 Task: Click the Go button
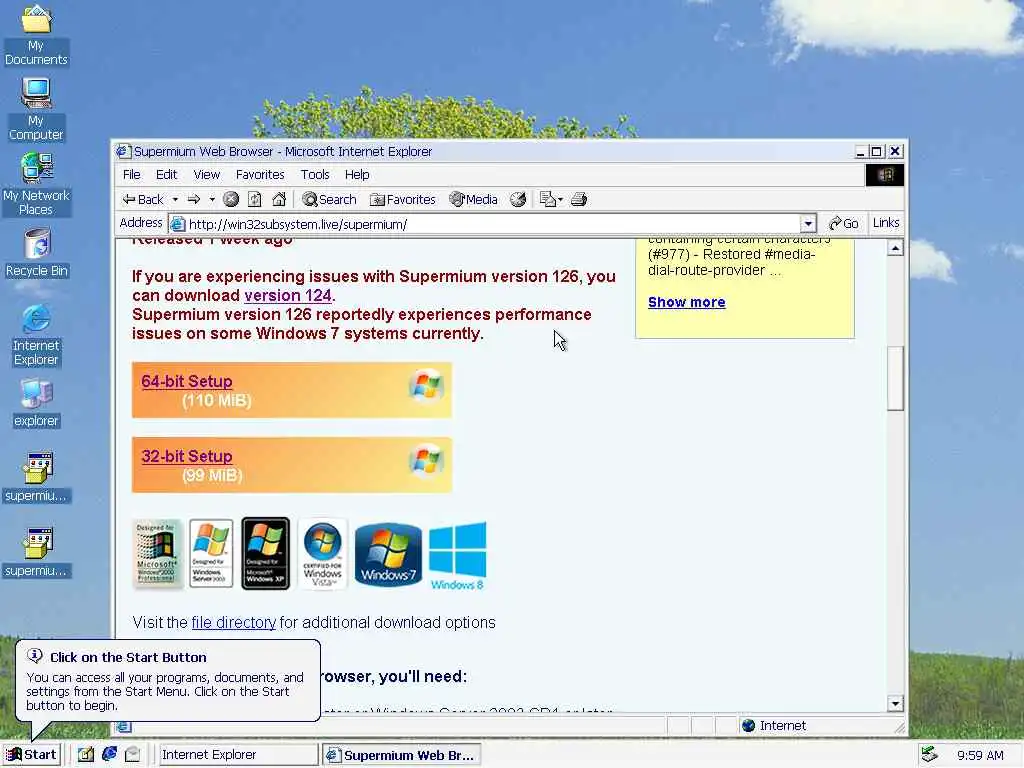pyautogui.click(x=844, y=224)
